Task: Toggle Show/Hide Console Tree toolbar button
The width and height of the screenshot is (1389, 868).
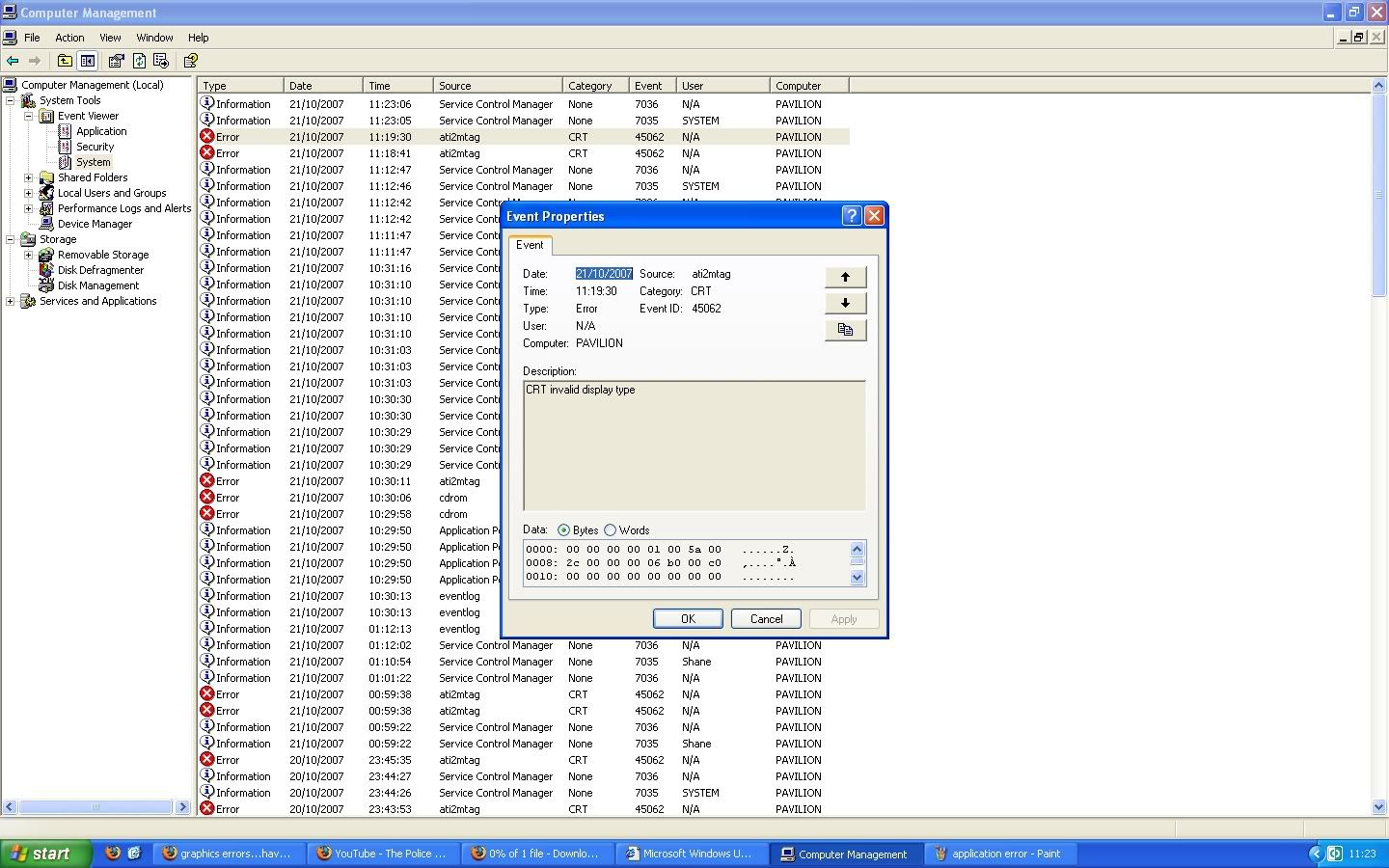Action: [88, 61]
